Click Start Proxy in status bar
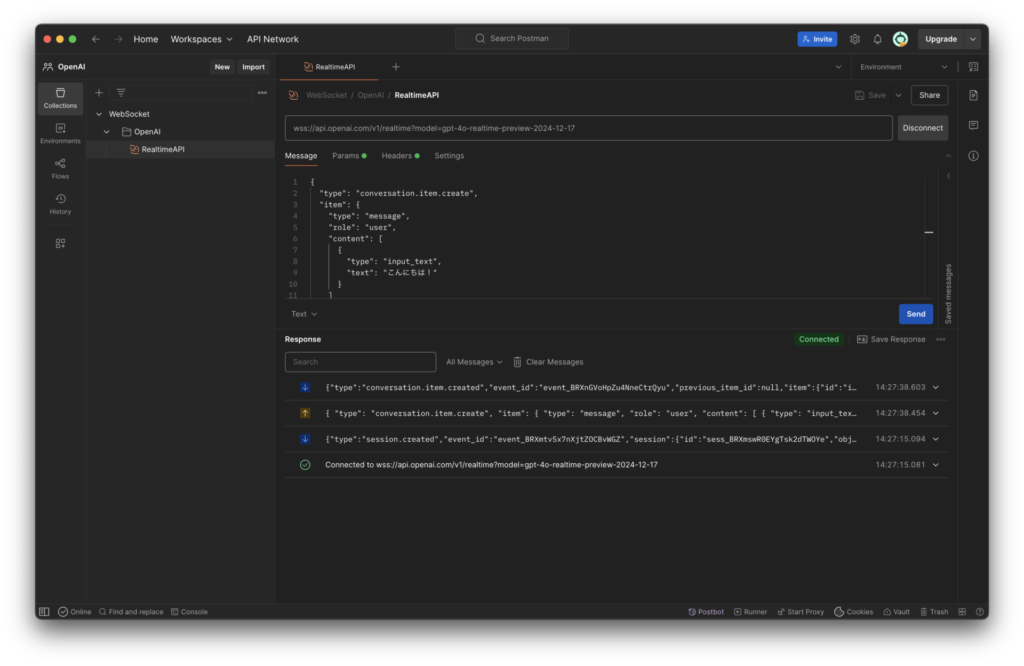 click(x=801, y=612)
